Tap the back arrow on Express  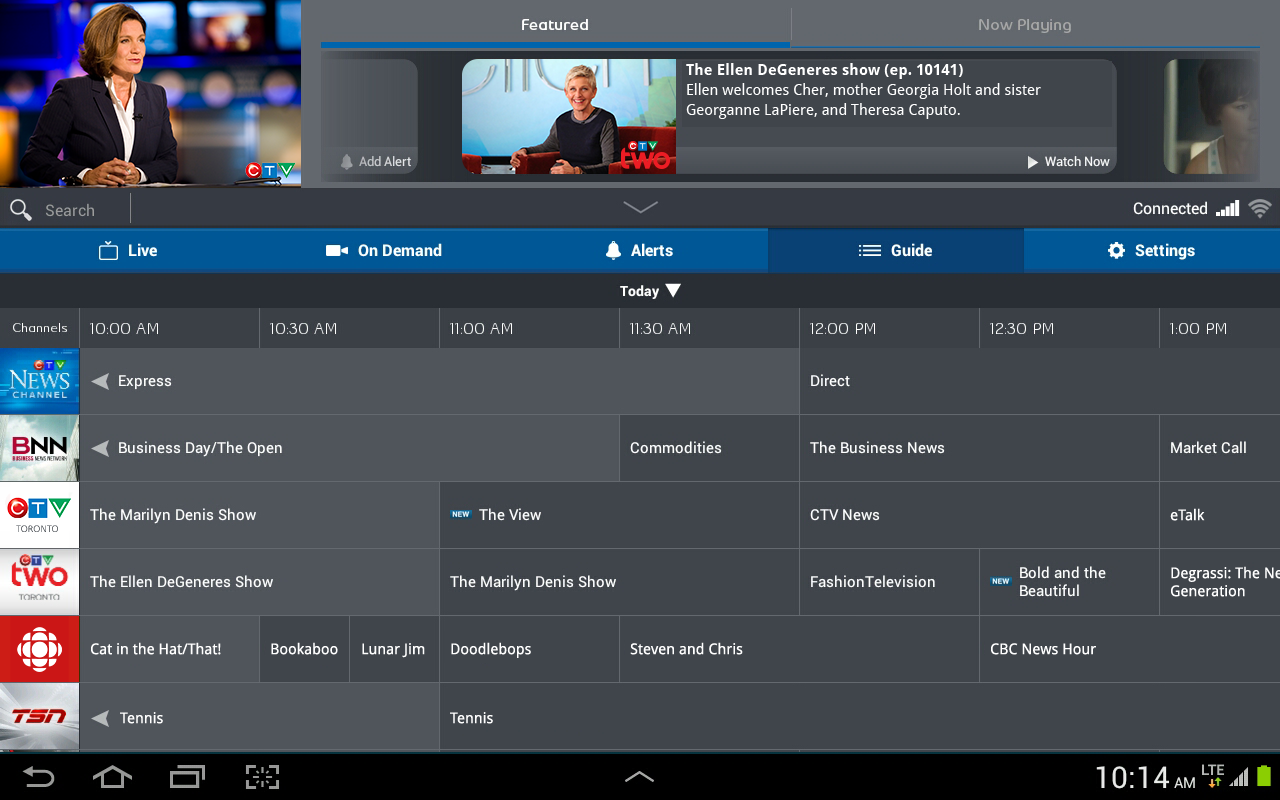click(x=100, y=381)
